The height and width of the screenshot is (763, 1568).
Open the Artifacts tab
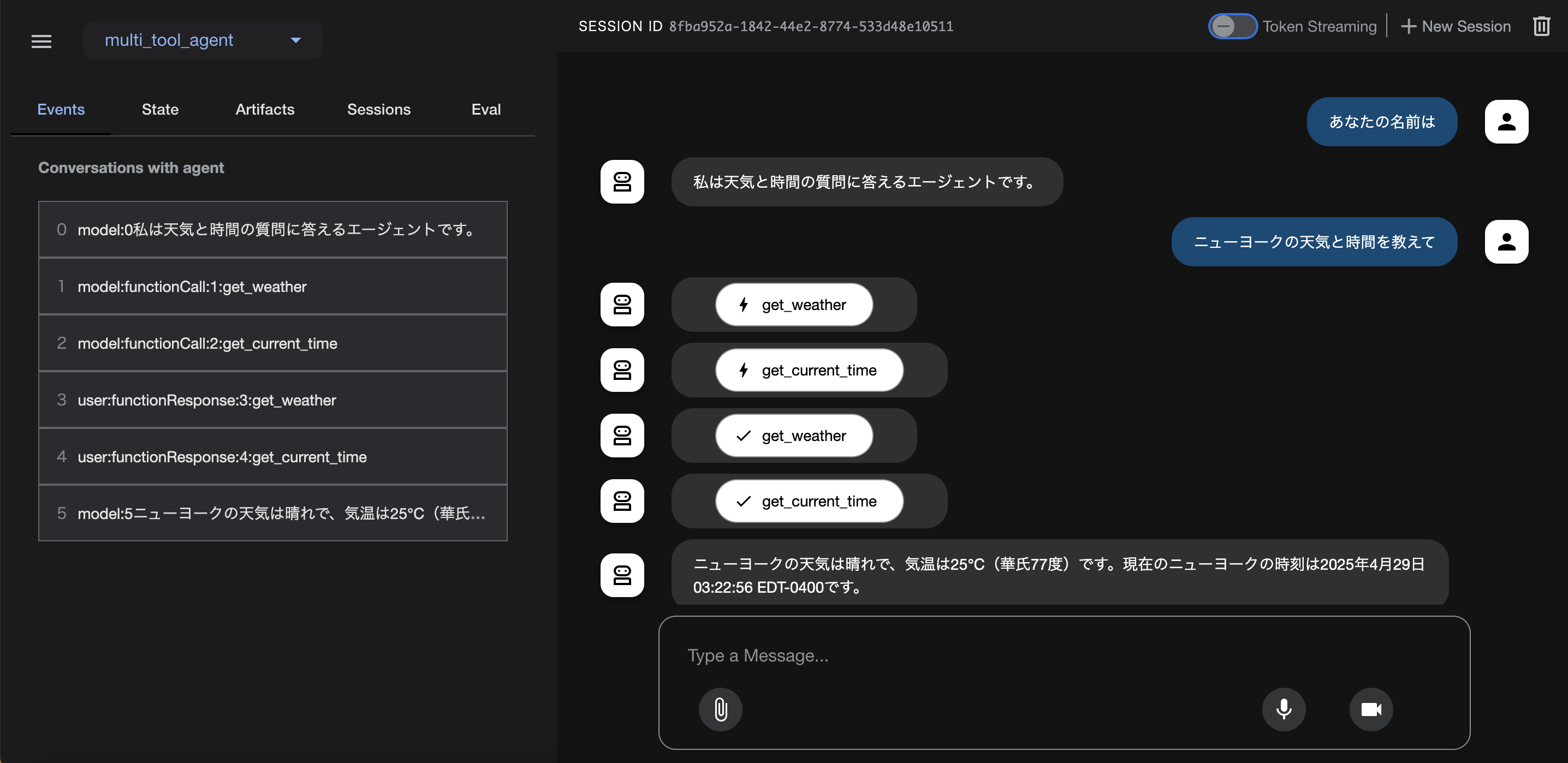pyautogui.click(x=265, y=110)
